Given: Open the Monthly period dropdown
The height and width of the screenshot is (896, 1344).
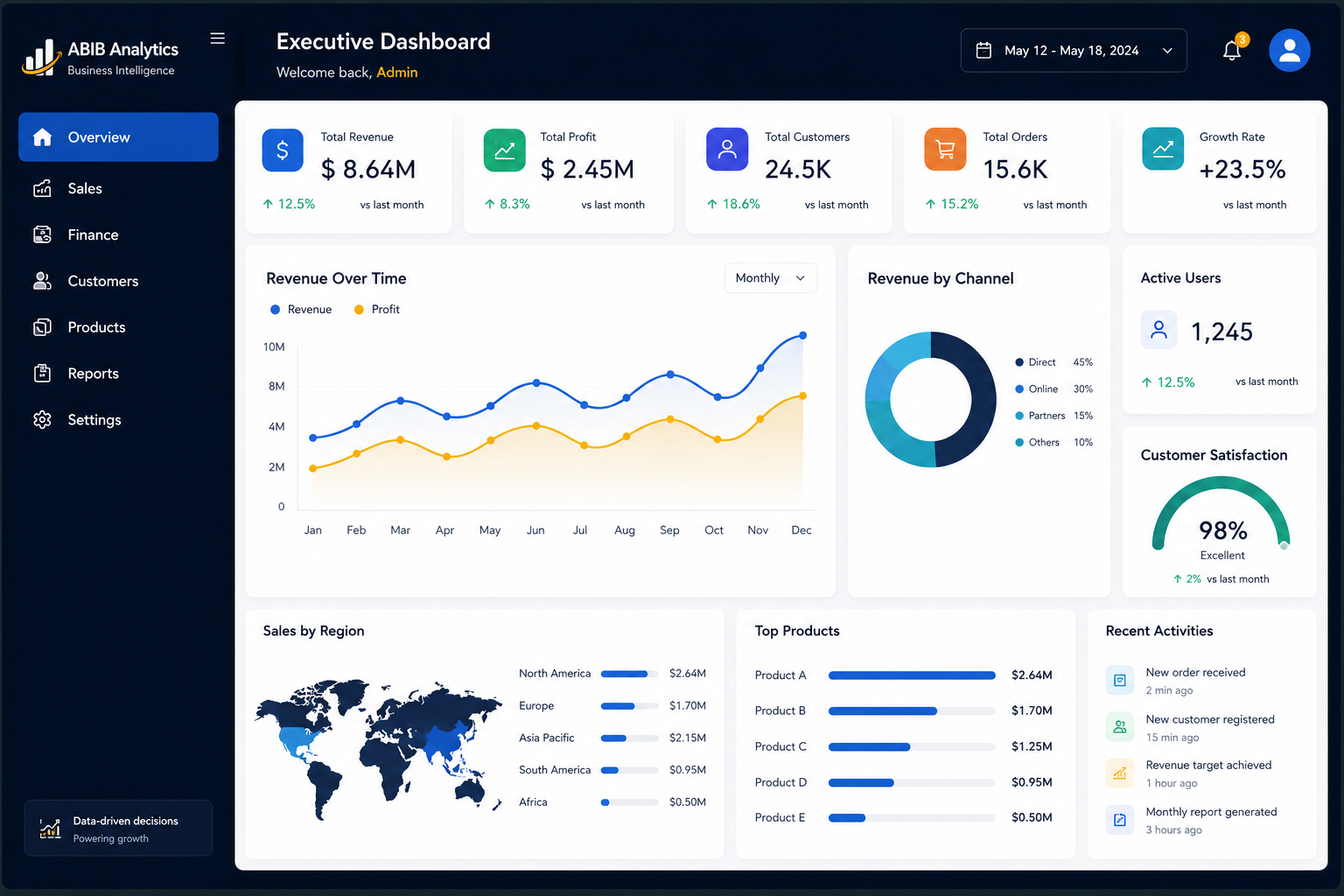Looking at the screenshot, I should click(x=771, y=278).
